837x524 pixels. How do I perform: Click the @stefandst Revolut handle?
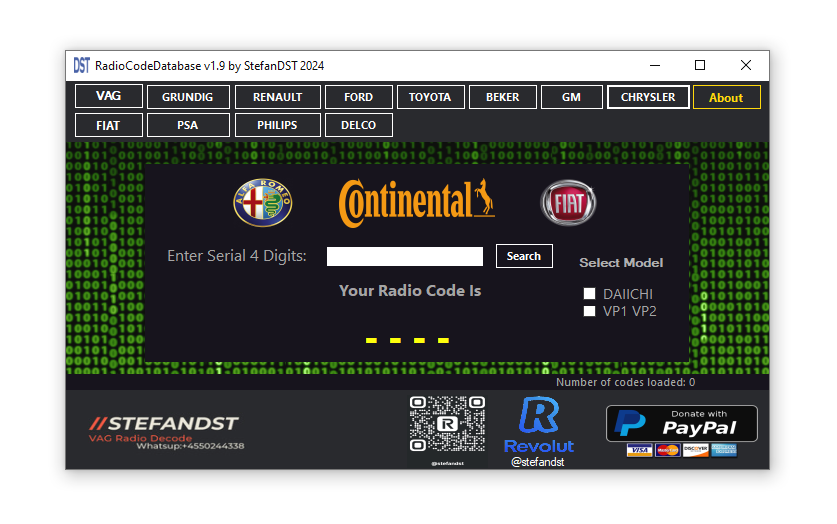[538, 462]
